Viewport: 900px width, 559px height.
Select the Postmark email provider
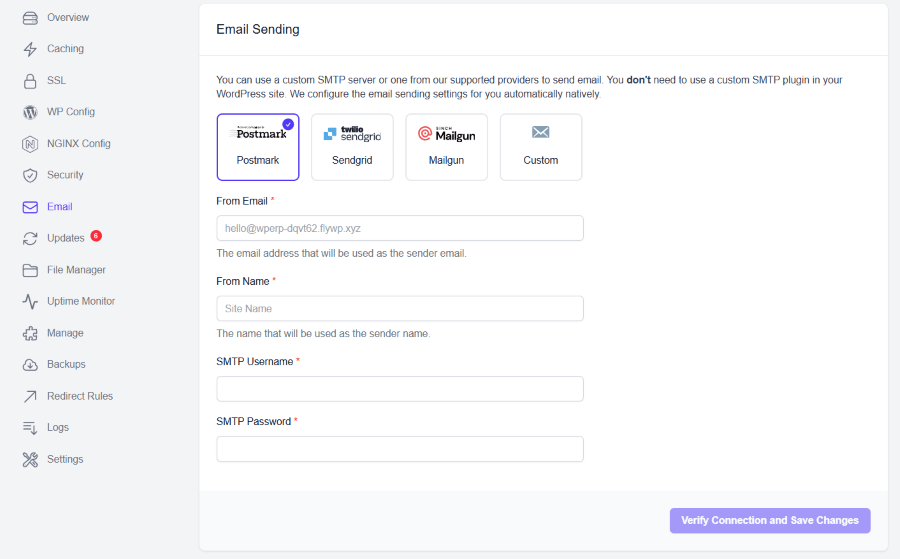[x=258, y=147]
